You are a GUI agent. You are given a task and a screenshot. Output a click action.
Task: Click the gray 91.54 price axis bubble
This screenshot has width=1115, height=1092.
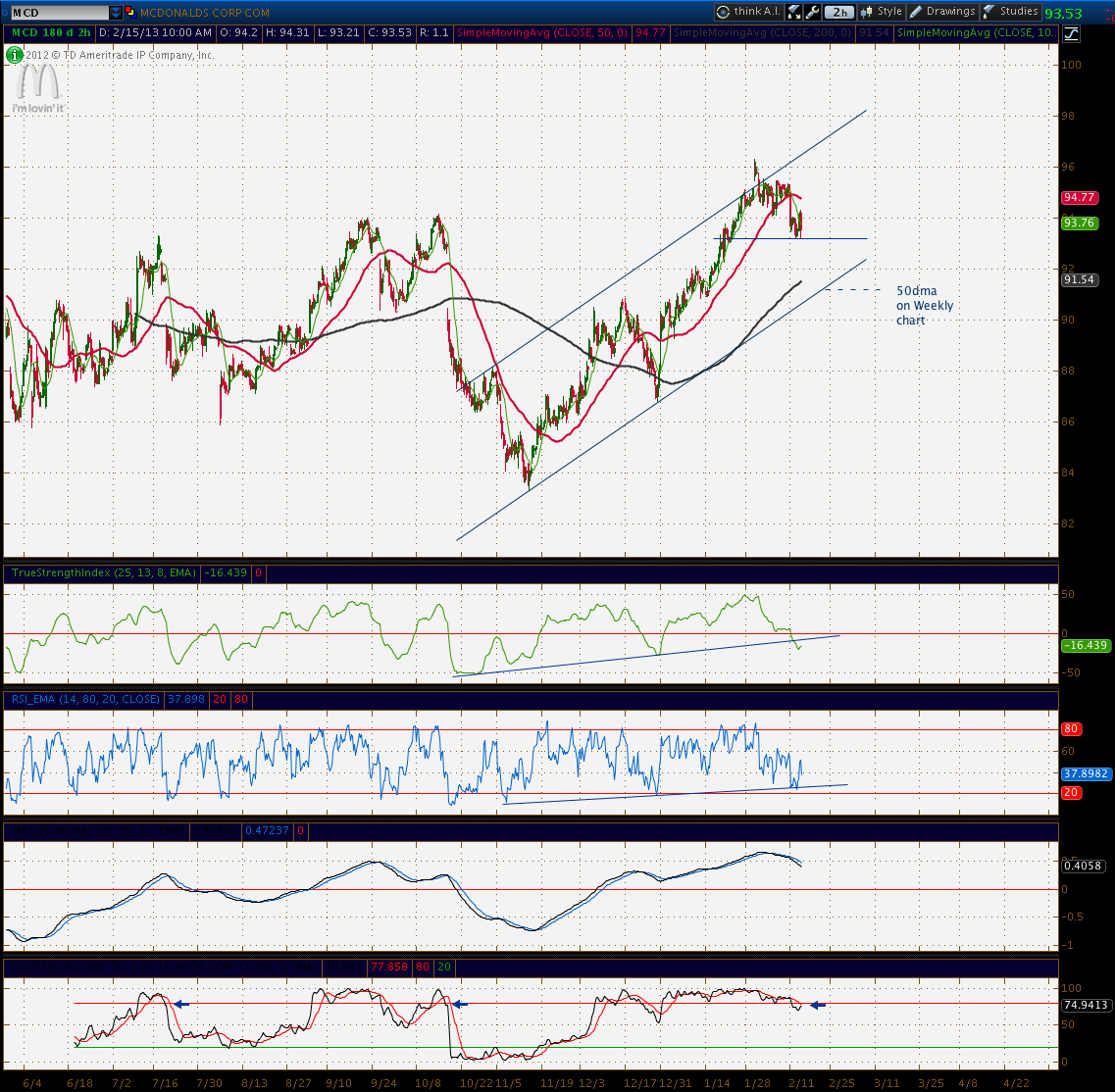pos(1079,280)
